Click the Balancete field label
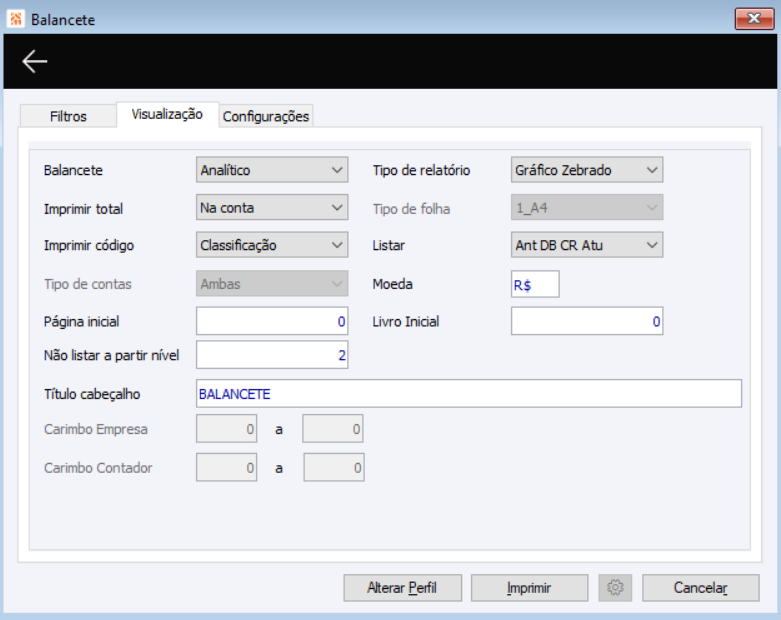Viewport: 781px width, 620px height. click(x=73, y=170)
